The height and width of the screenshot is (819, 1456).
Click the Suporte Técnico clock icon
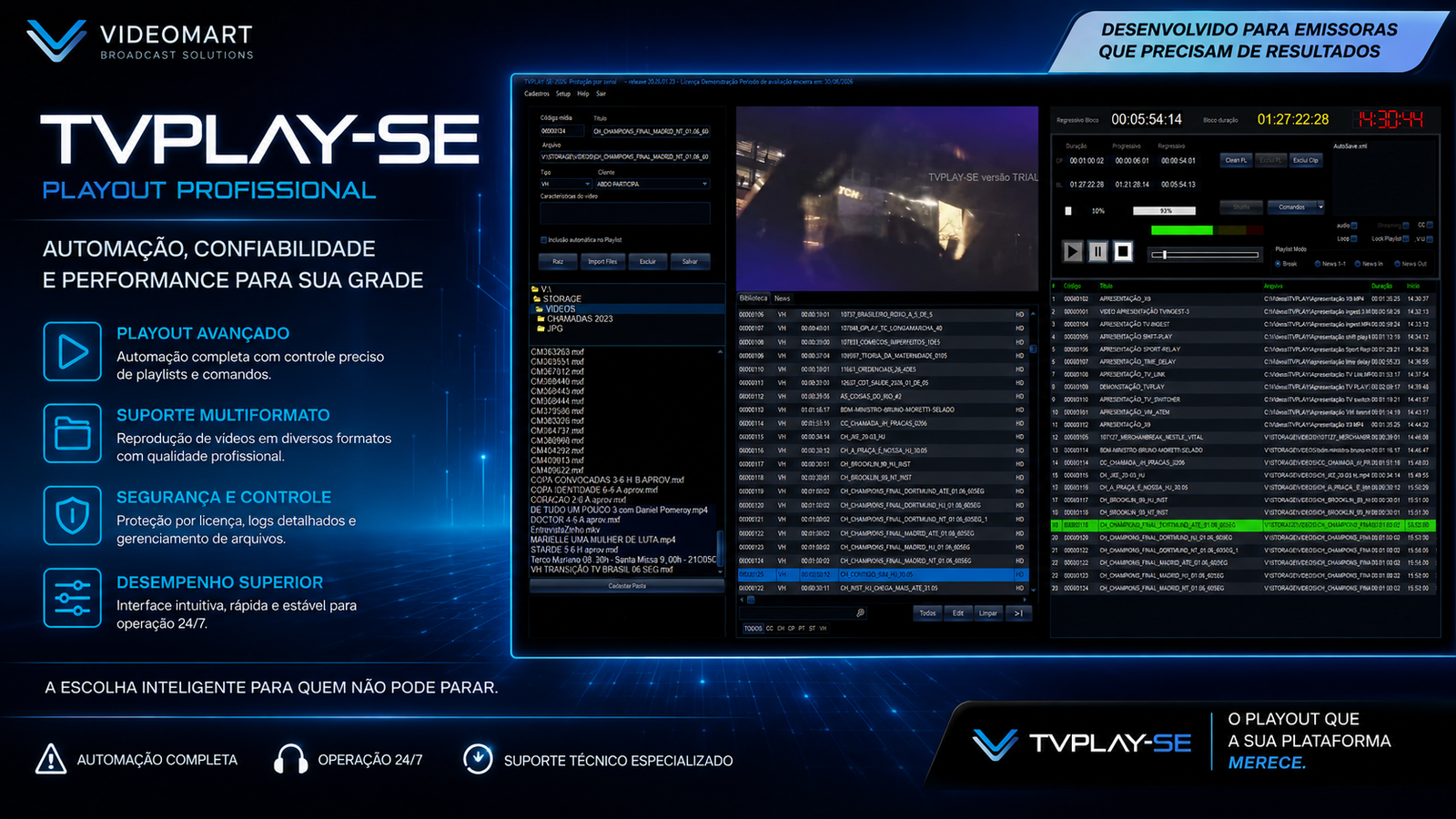(x=478, y=758)
